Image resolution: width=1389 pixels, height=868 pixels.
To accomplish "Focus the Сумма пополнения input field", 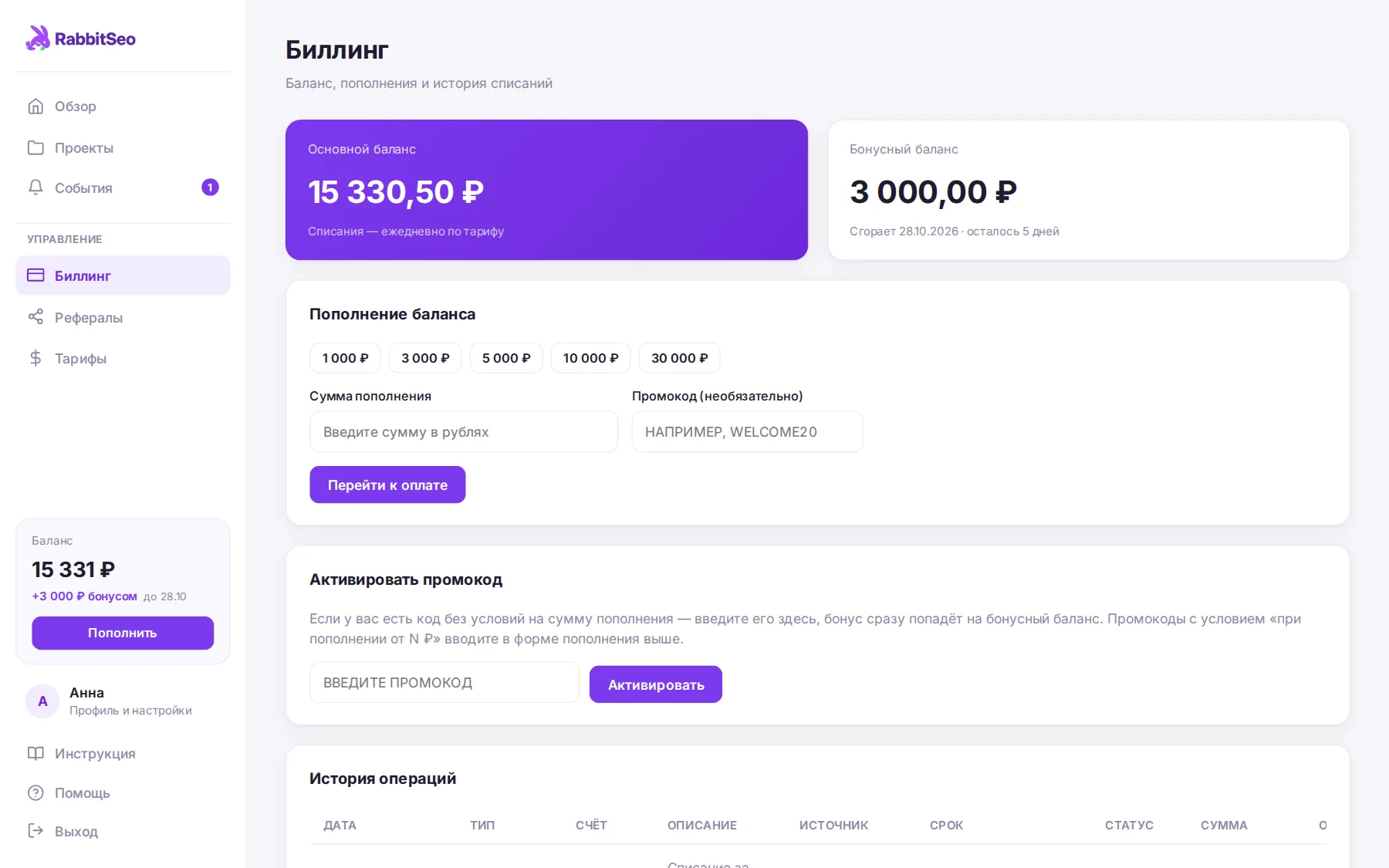I will pyautogui.click(x=464, y=431).
